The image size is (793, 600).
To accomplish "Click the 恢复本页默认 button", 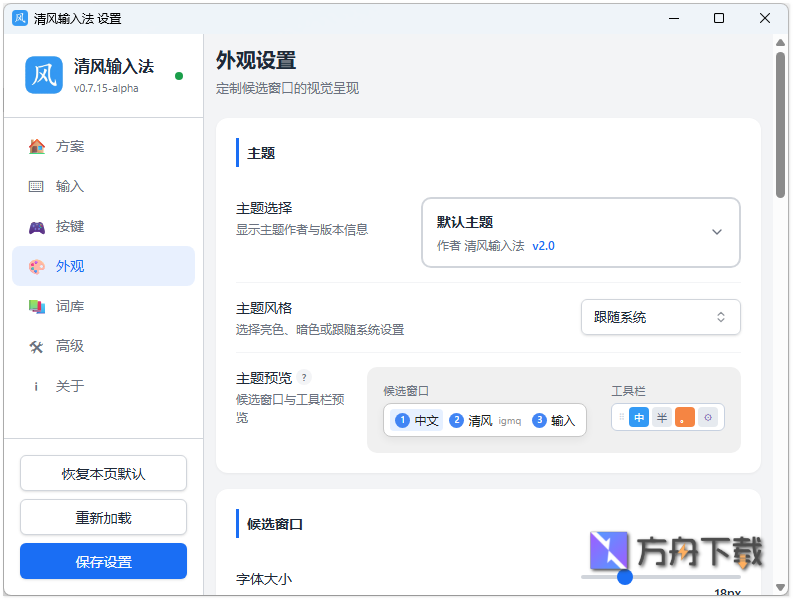I will click(103, 474).
